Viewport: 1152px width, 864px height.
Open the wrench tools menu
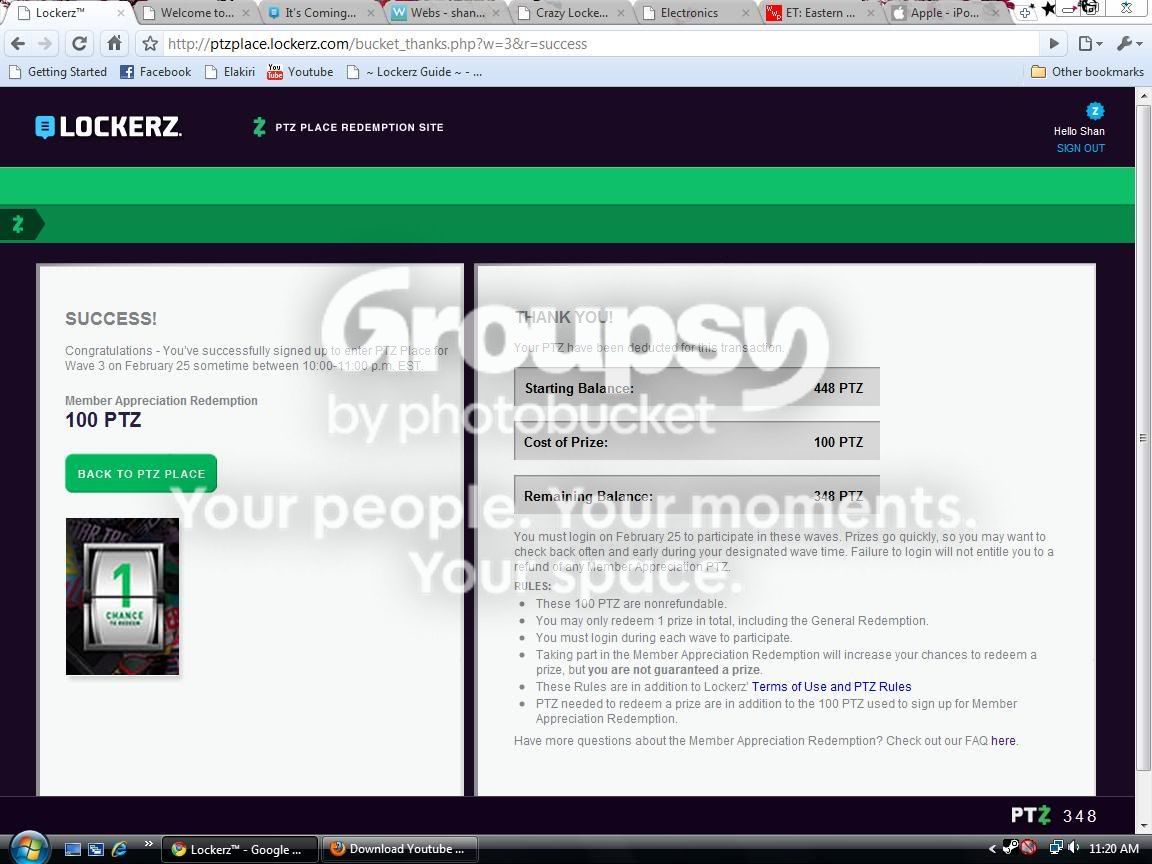(1128, 44)
